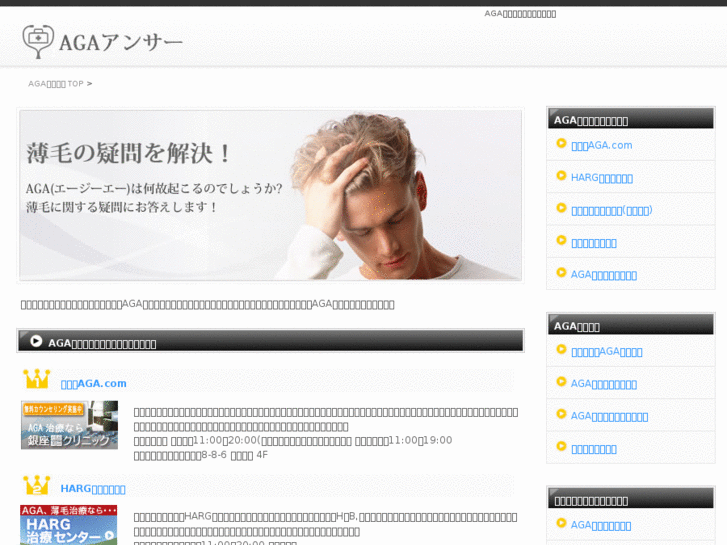
Task: Click the floor text "4F"
Action: click(262, 455)
